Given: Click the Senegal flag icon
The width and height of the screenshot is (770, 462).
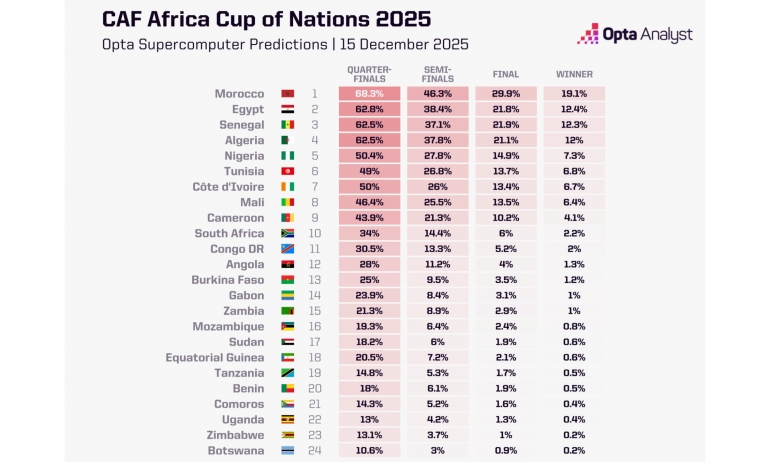Looking at the screenshot, I should 287,125.
